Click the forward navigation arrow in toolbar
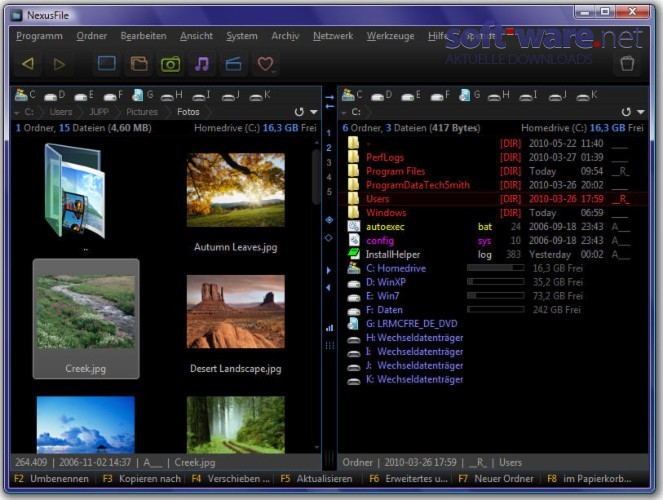The image size is (663, 500). 59,64
